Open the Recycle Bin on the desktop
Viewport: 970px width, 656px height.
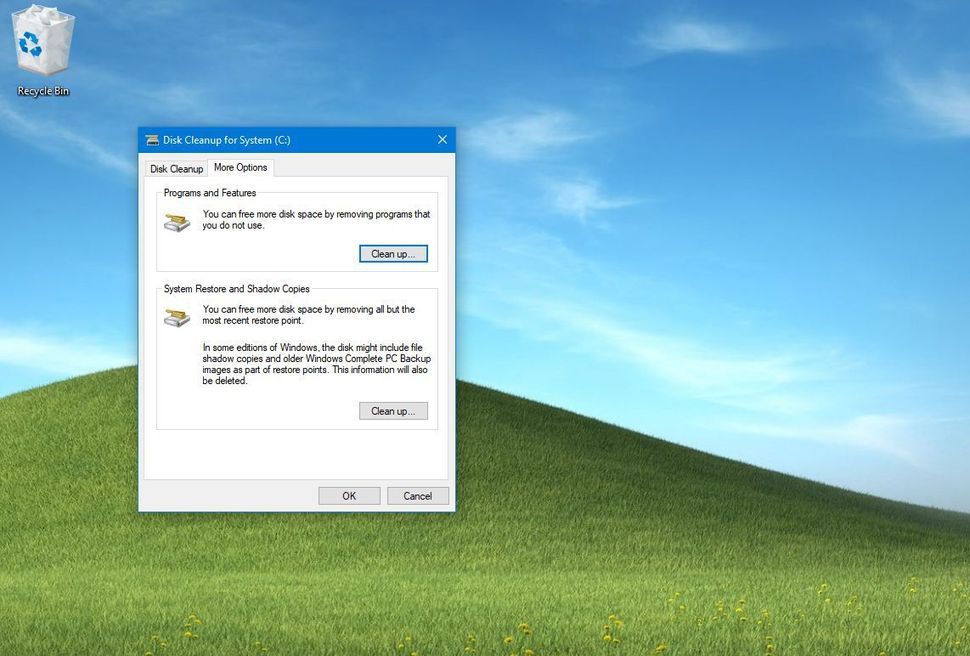pos(43,45)
